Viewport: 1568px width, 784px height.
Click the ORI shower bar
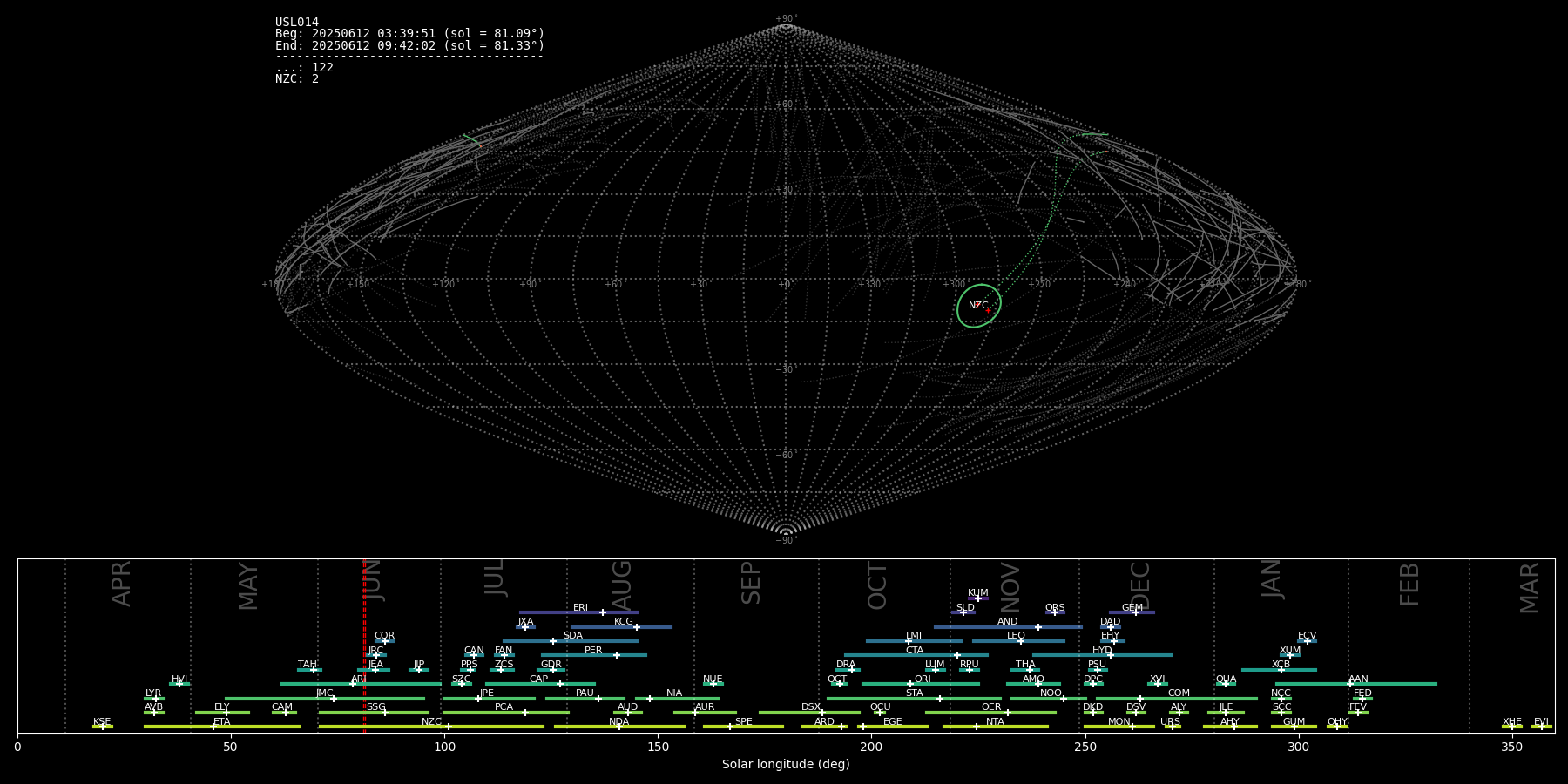point(921,684)
